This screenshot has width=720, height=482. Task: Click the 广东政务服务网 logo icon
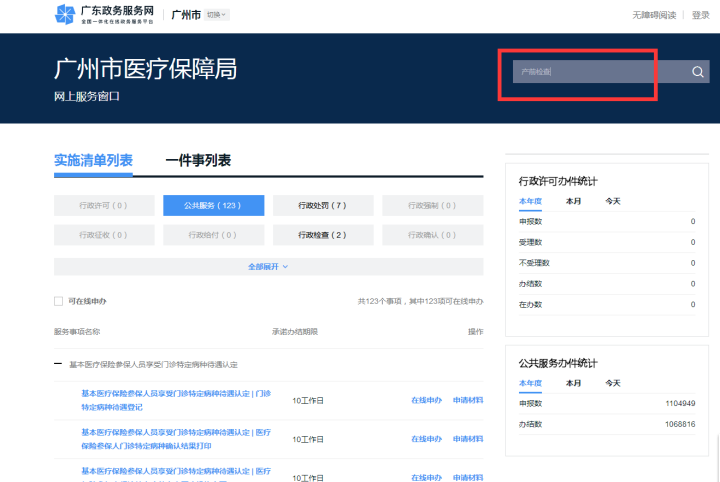click(65, 14)
